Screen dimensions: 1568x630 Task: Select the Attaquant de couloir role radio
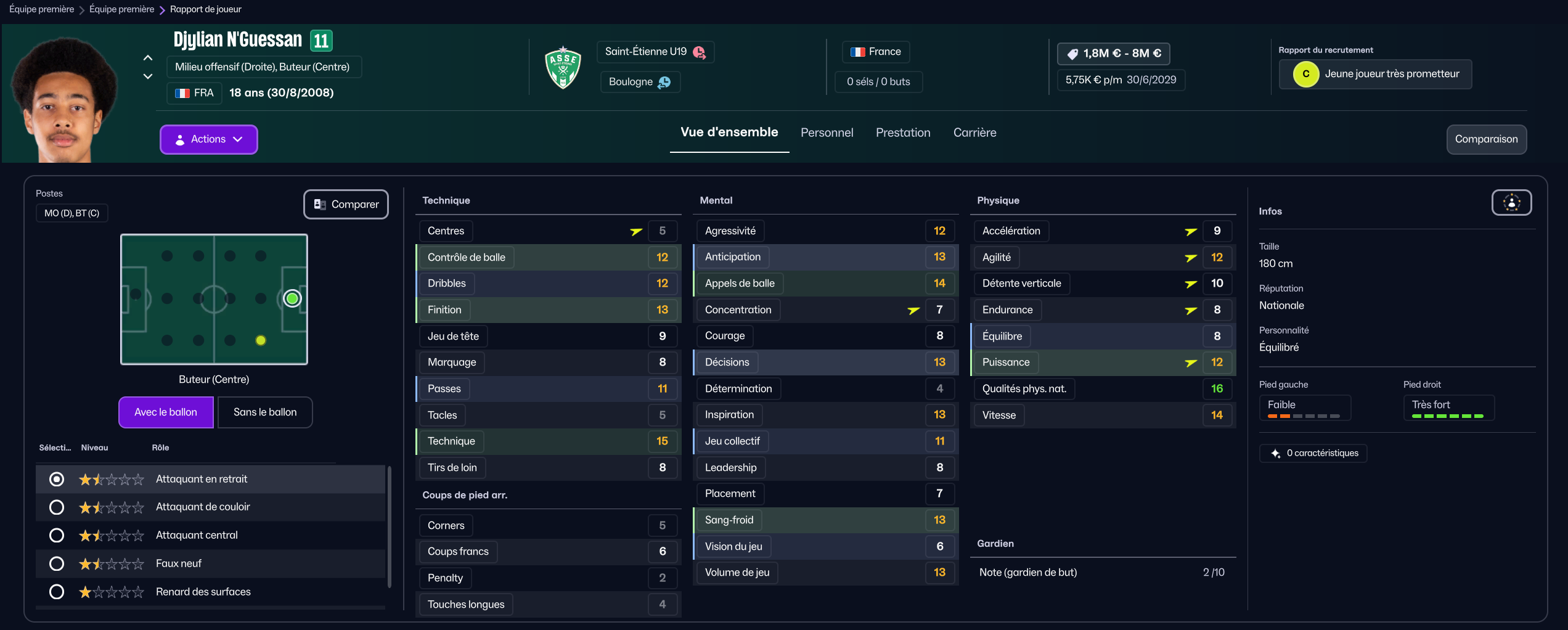57,507
